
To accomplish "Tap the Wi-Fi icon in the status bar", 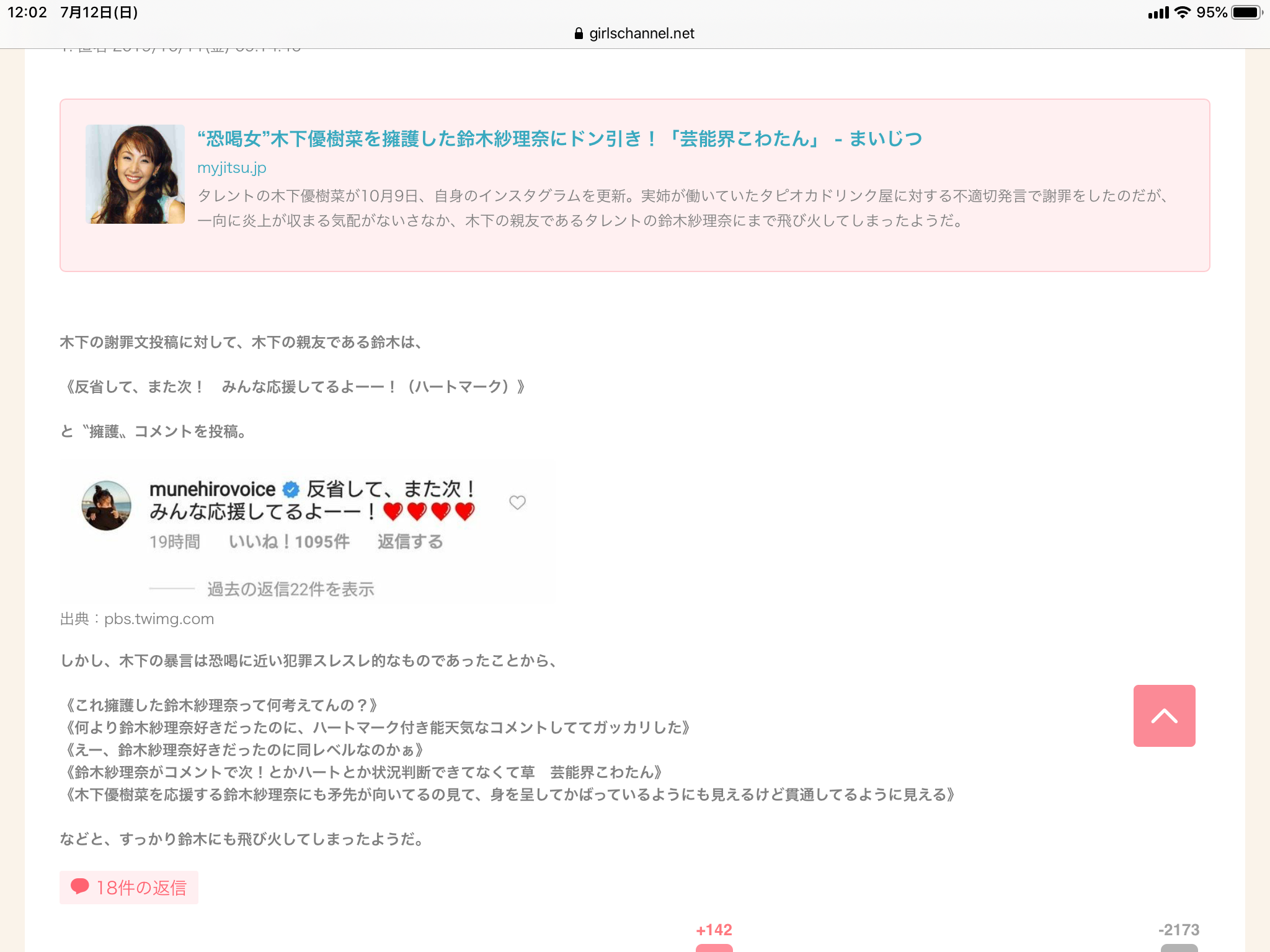I will point(1183,12).
